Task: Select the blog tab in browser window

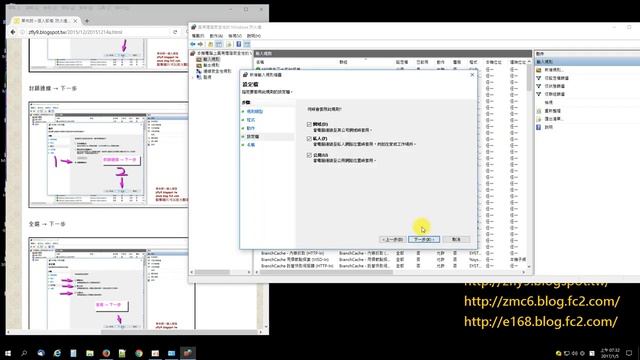Action: point(45,20)
